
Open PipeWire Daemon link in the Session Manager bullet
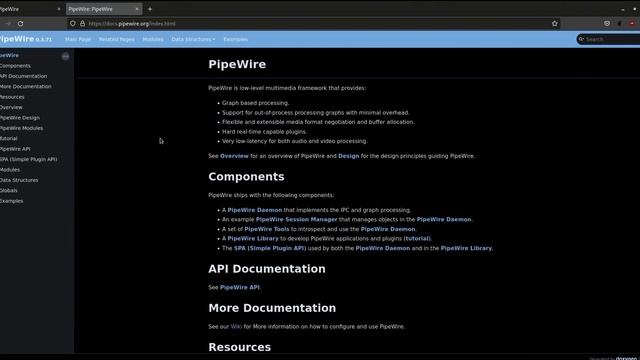444,219
